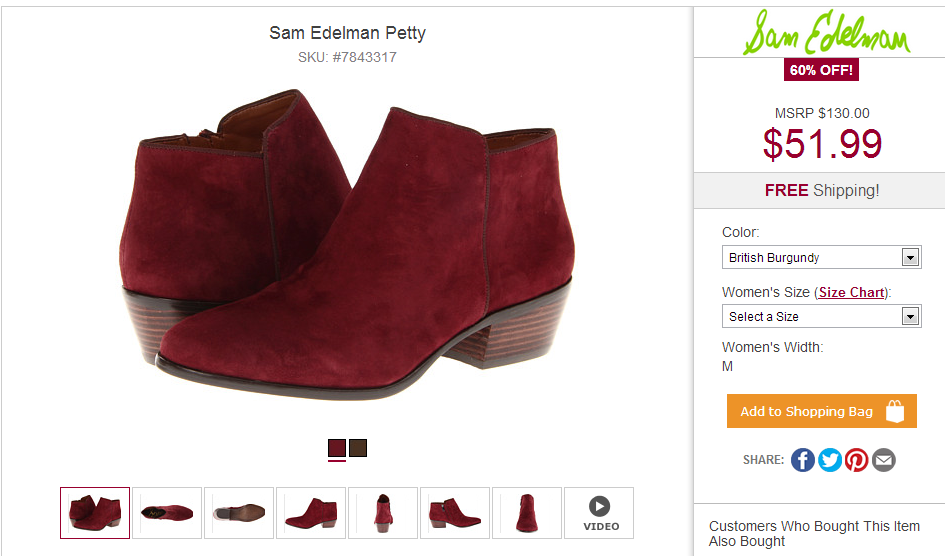Screen dimensions: 945x556
Task: View the front-facing boot thumbnail
Action: (527, 513)
